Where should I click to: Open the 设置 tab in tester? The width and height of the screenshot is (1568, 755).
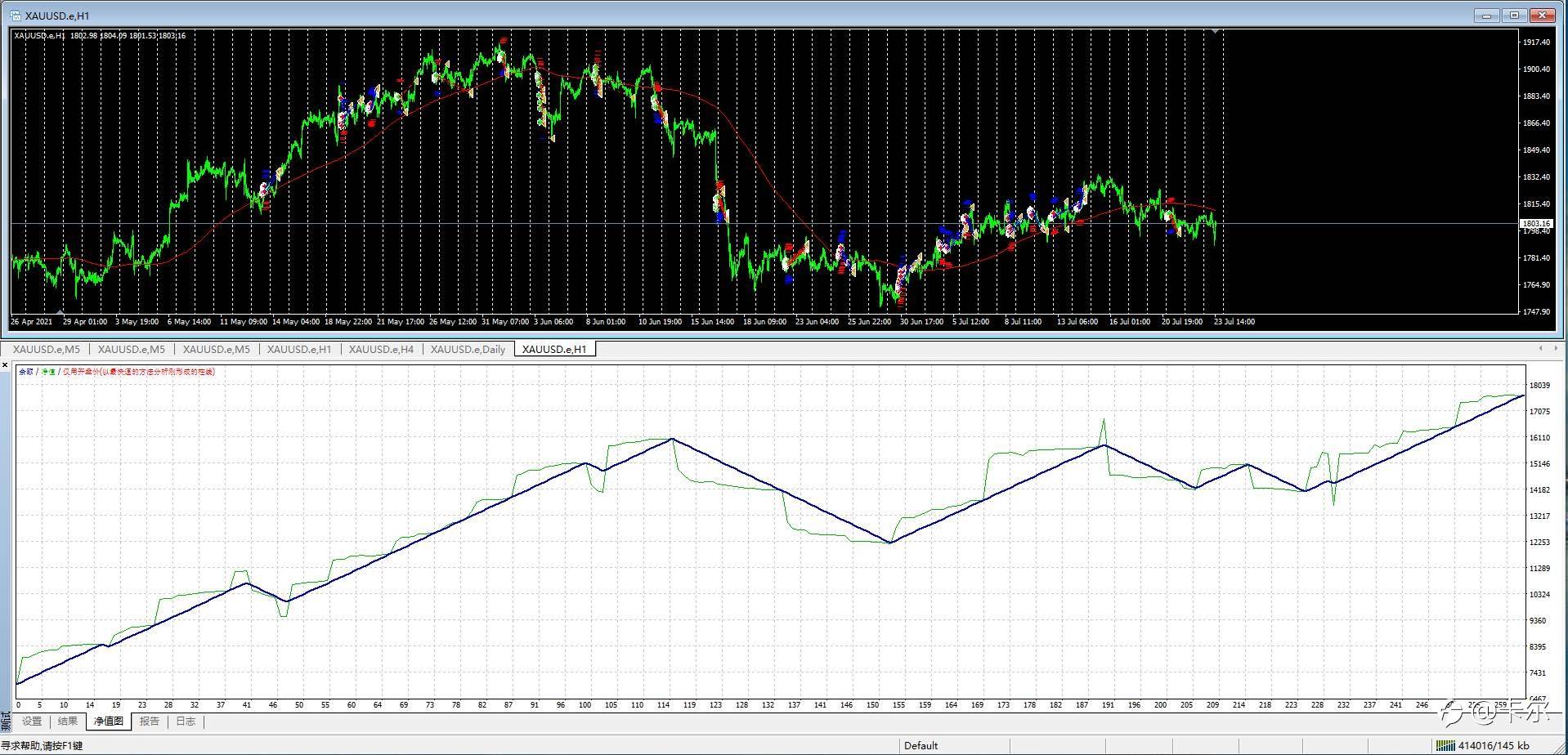point(32,721)
